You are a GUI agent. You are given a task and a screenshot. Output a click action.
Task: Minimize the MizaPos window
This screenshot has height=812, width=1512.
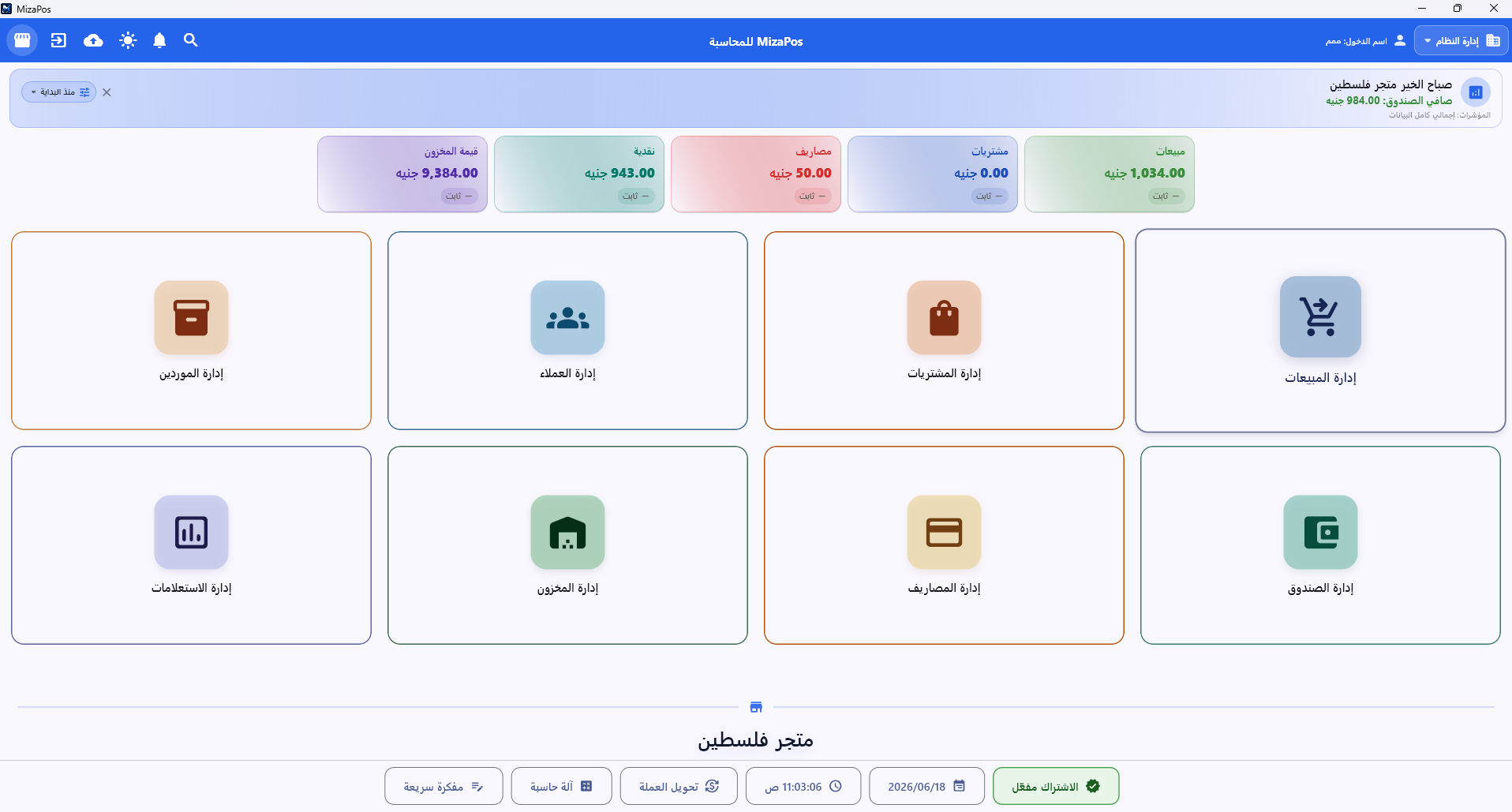1422,9
